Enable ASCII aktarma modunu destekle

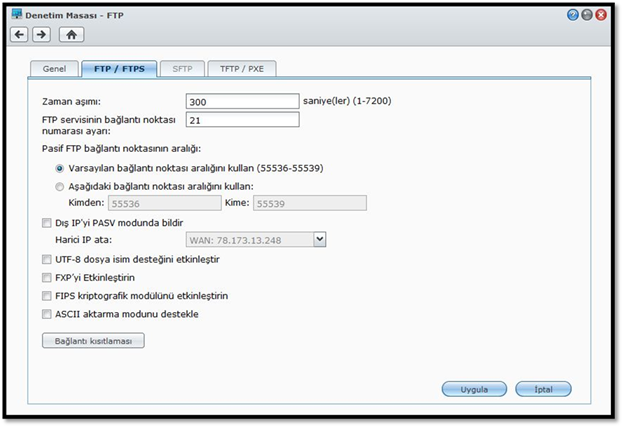tap(47, 314)
